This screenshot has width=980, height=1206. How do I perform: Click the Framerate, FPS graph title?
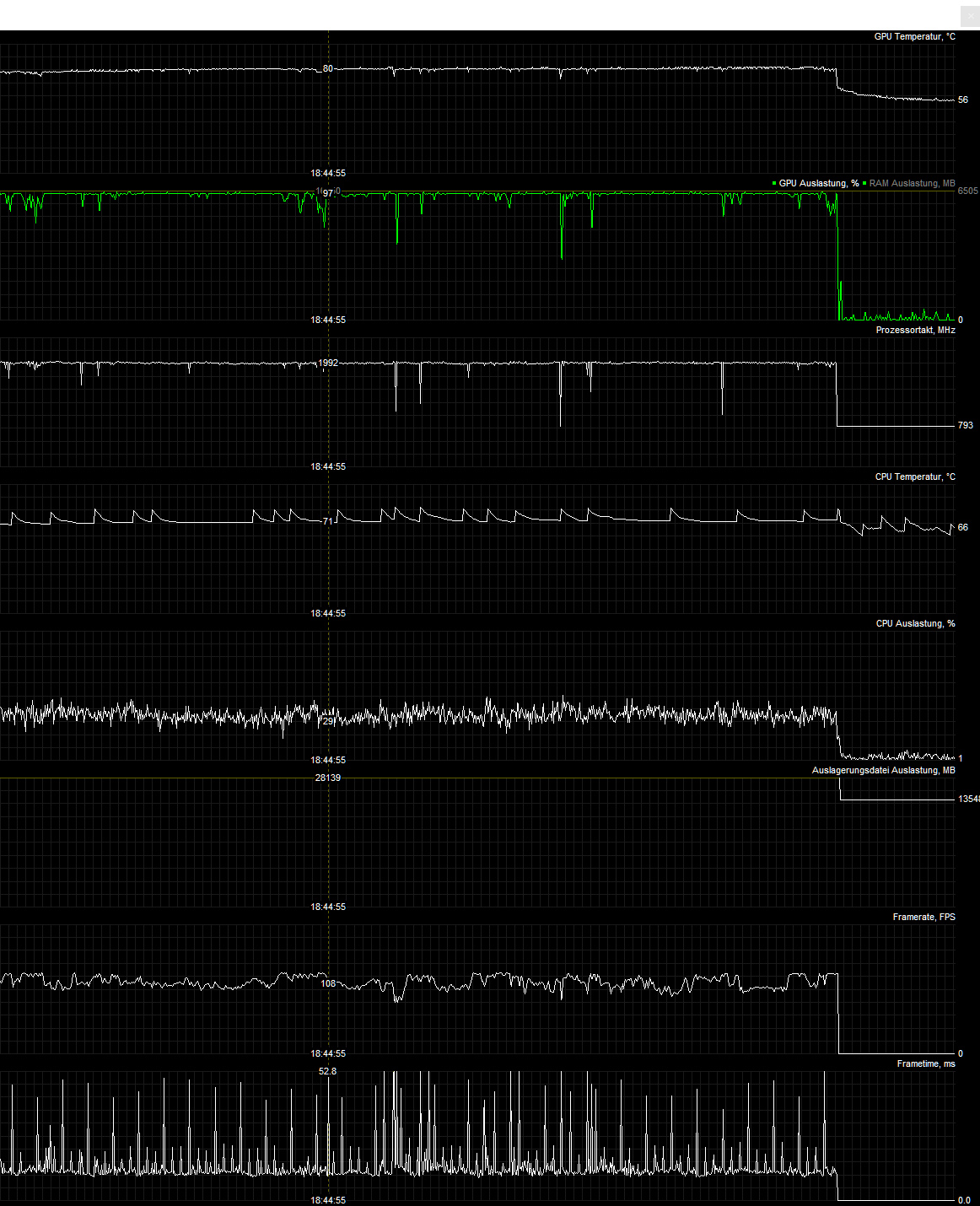pos(923,917)
